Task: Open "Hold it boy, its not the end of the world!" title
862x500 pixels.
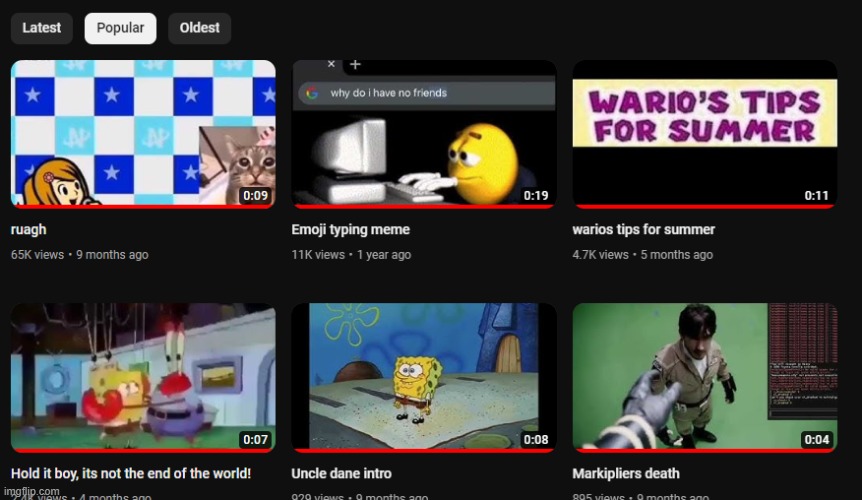Action: (131, 473)
